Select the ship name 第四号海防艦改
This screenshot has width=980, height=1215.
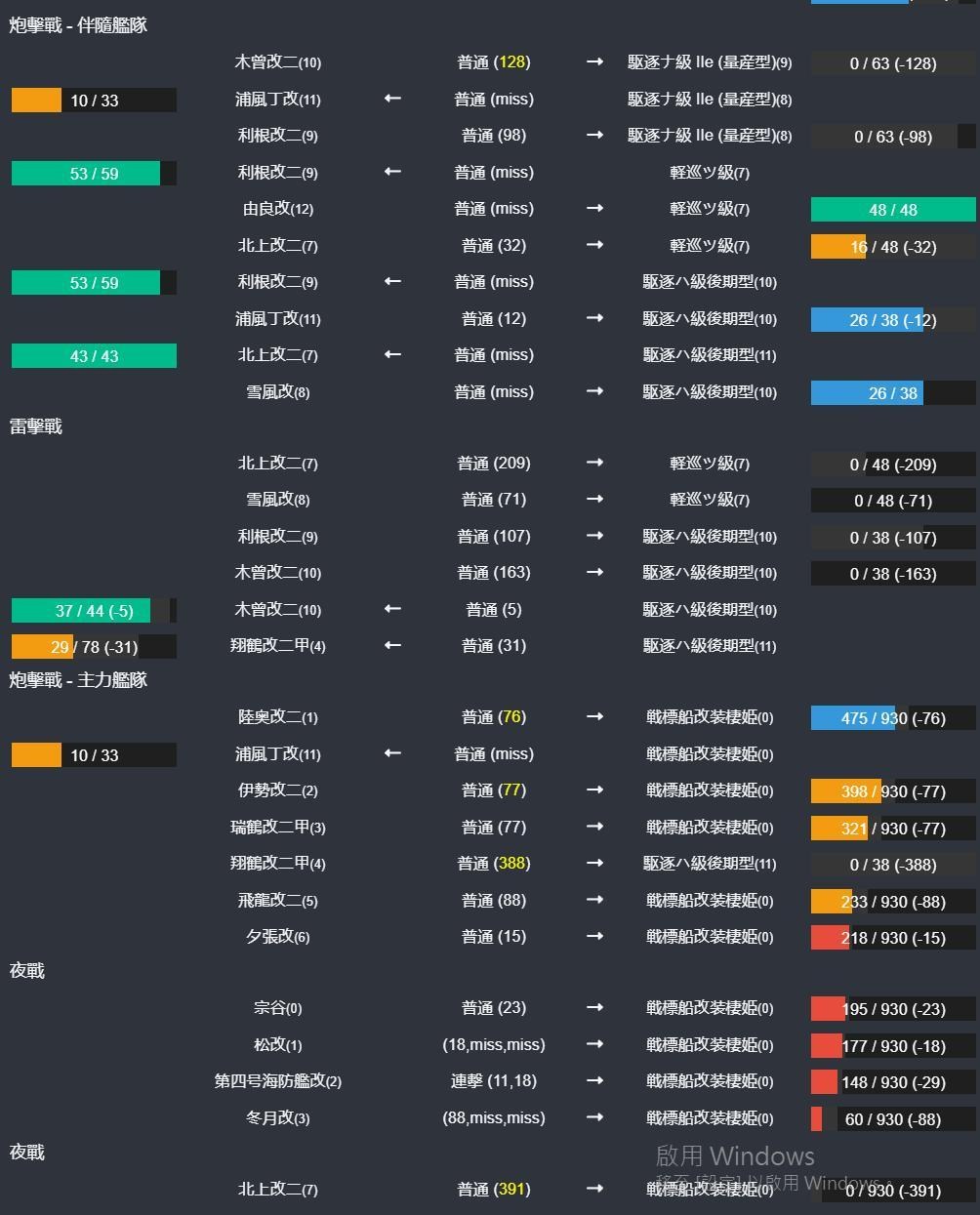(276, 1081)
